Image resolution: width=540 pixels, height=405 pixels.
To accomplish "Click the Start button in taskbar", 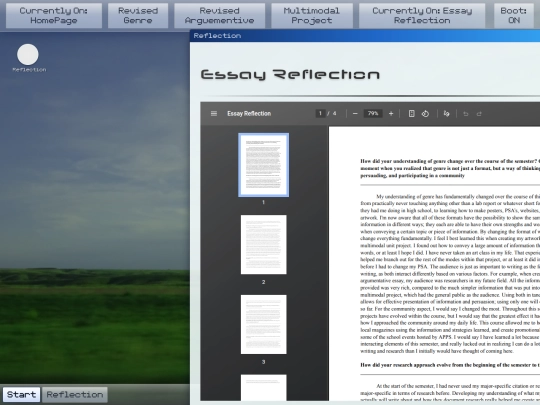I will coord(21,394).
